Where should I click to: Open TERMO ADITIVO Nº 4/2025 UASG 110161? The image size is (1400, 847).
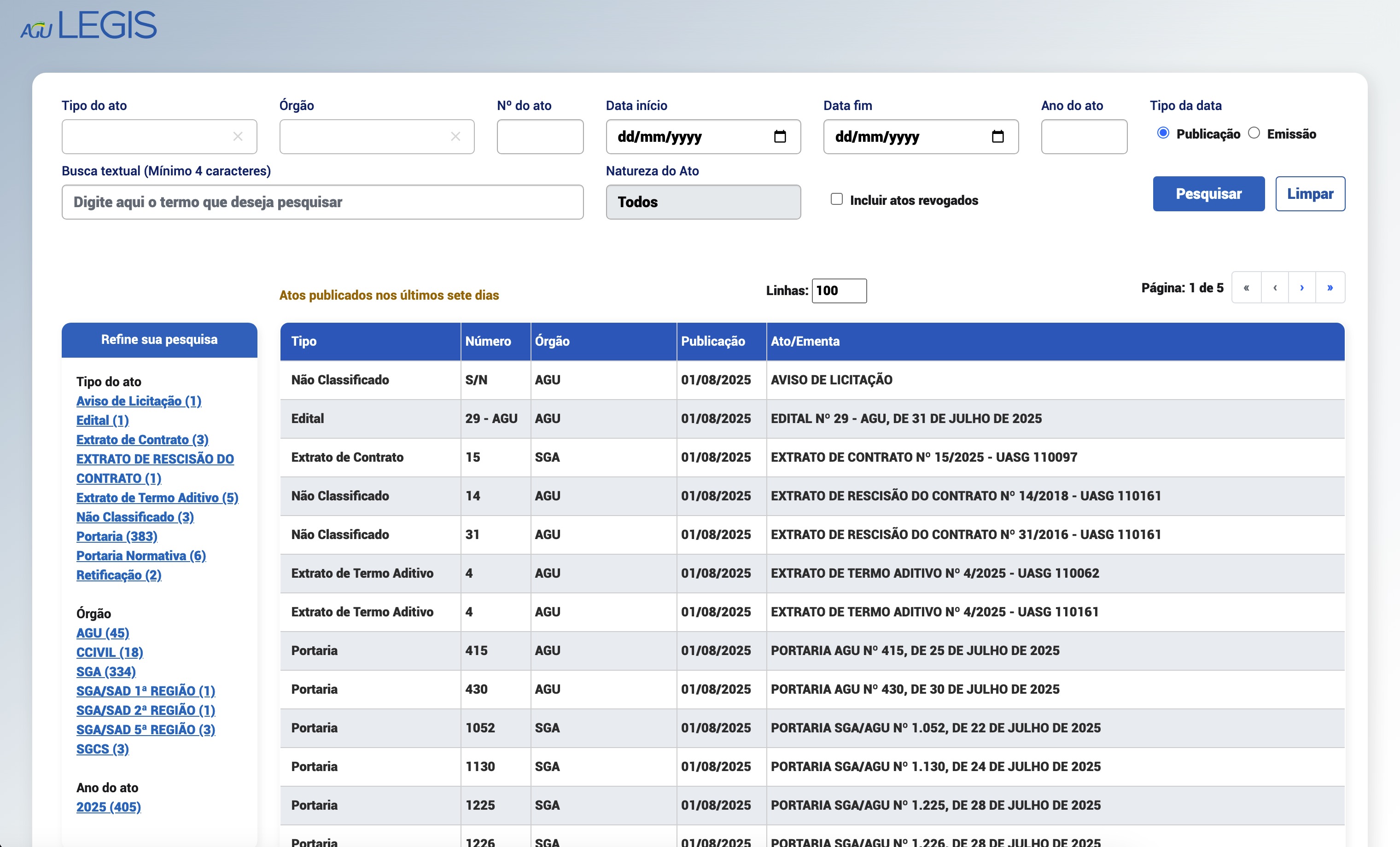812,612
